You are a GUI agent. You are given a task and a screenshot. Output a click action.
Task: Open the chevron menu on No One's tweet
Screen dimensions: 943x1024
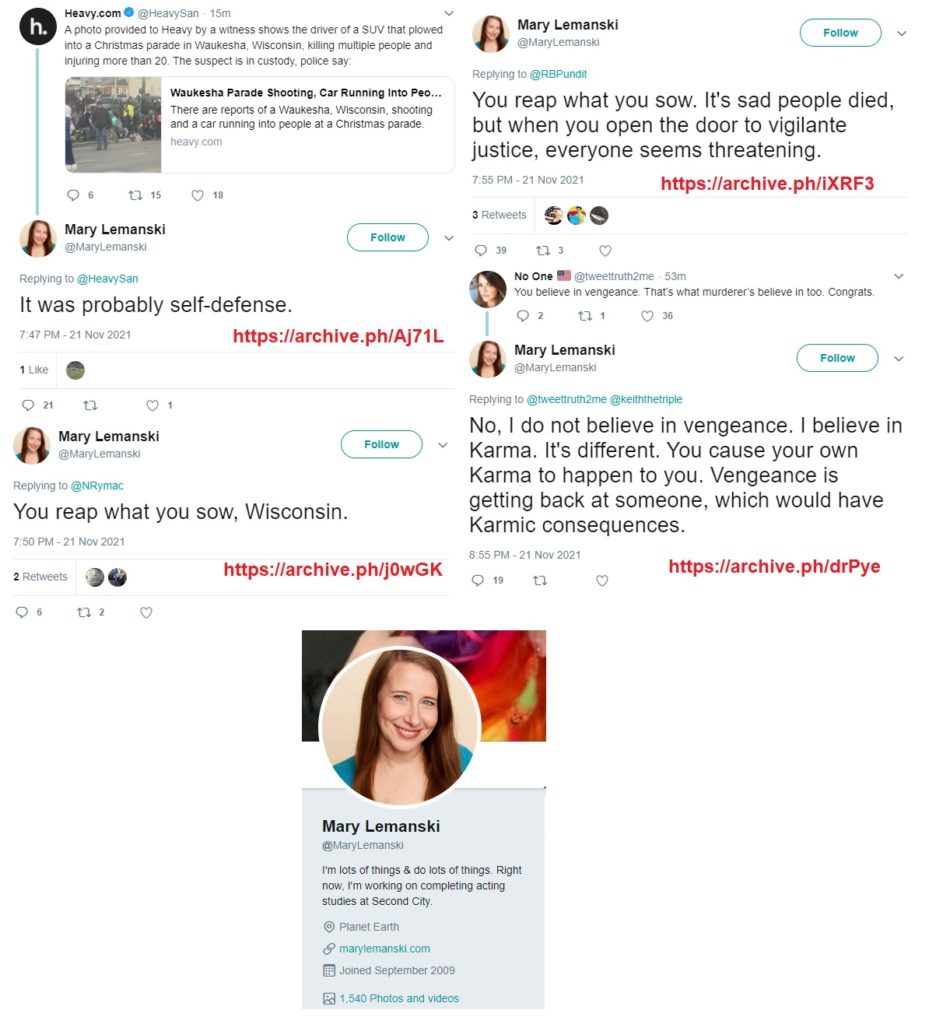click(899, 276)
